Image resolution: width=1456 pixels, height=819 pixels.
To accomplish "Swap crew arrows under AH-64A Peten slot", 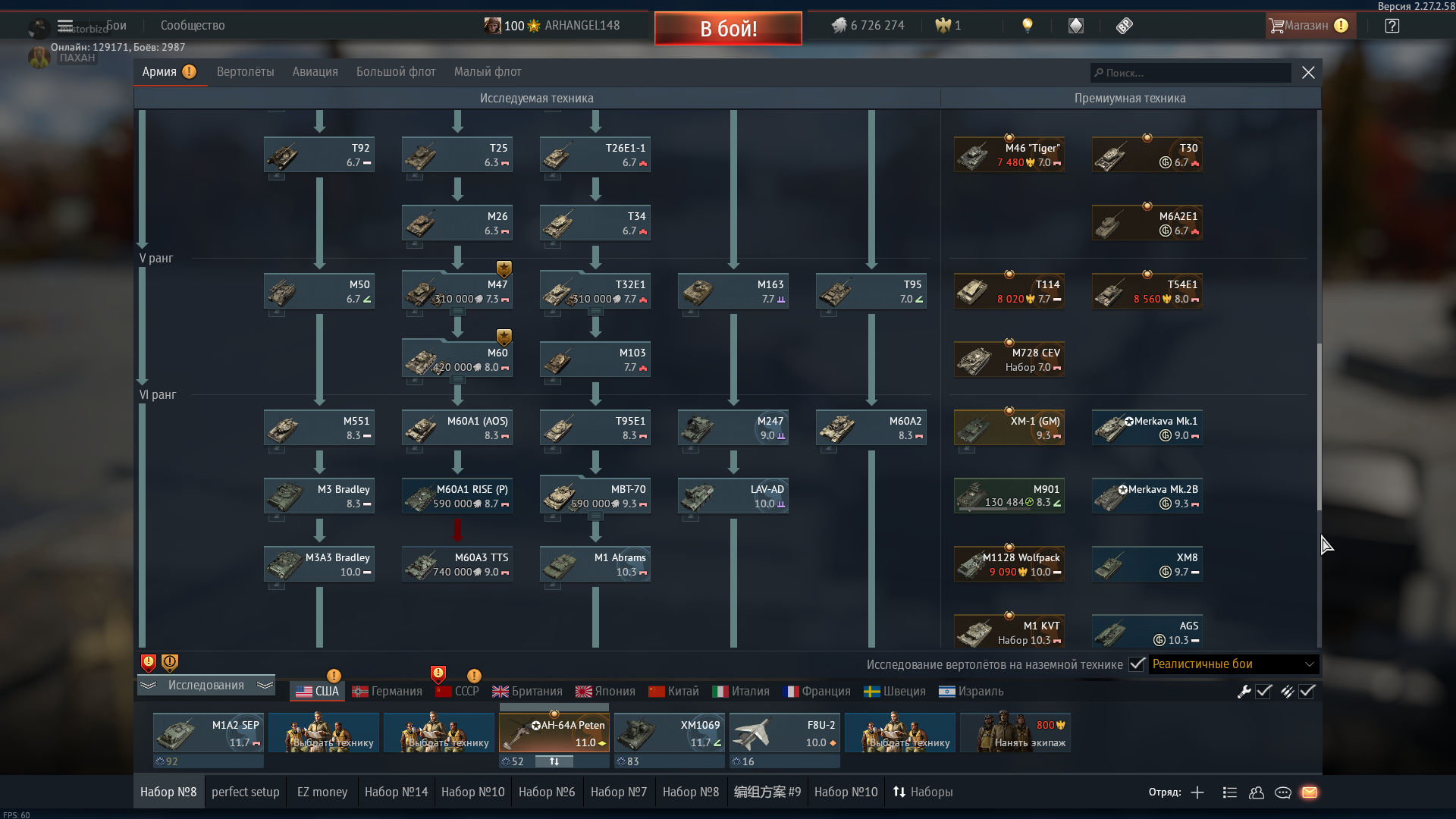I will click(x=554, y=761).
